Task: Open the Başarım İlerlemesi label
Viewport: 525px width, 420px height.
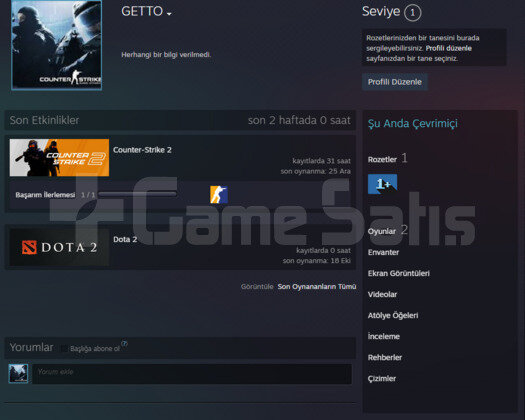Action: click(x=45, y=195)
